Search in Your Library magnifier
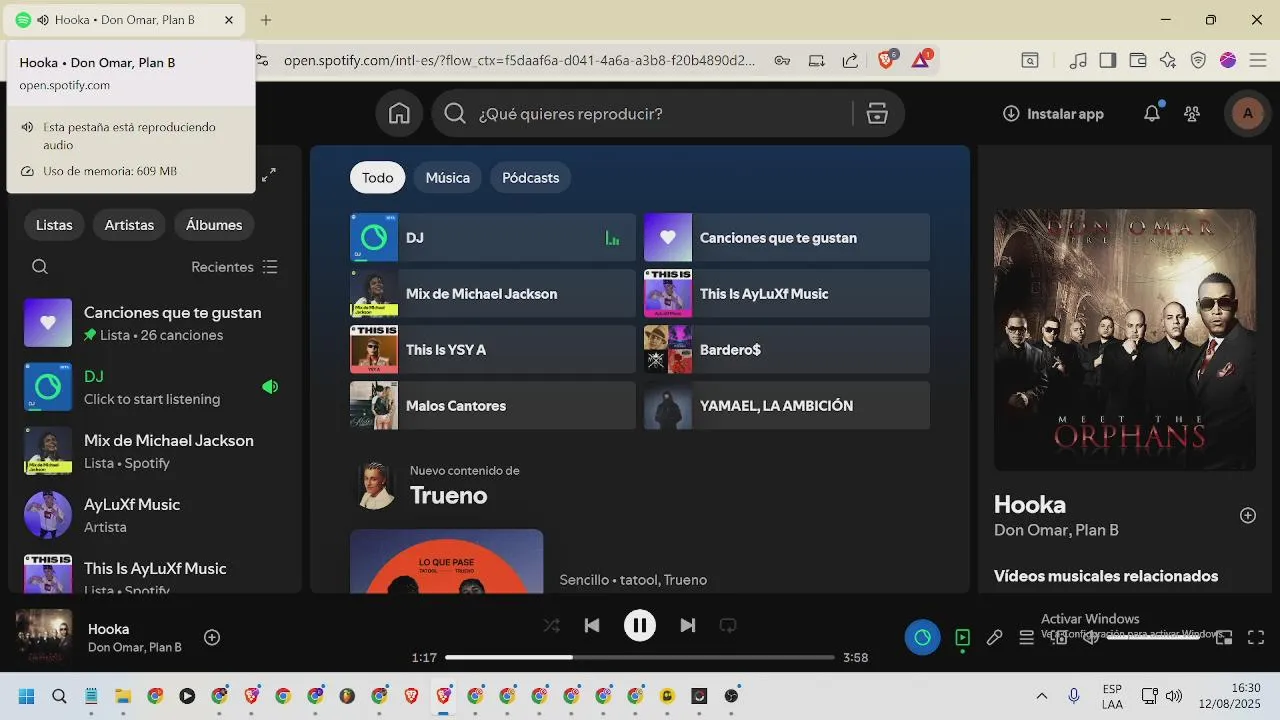Screen dimensions: 1280x720 pyautogui.click(x=40, y=267)
